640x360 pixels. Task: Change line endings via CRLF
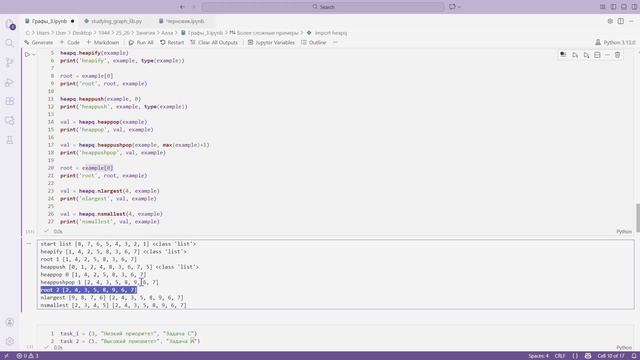(x=560, y=356)
